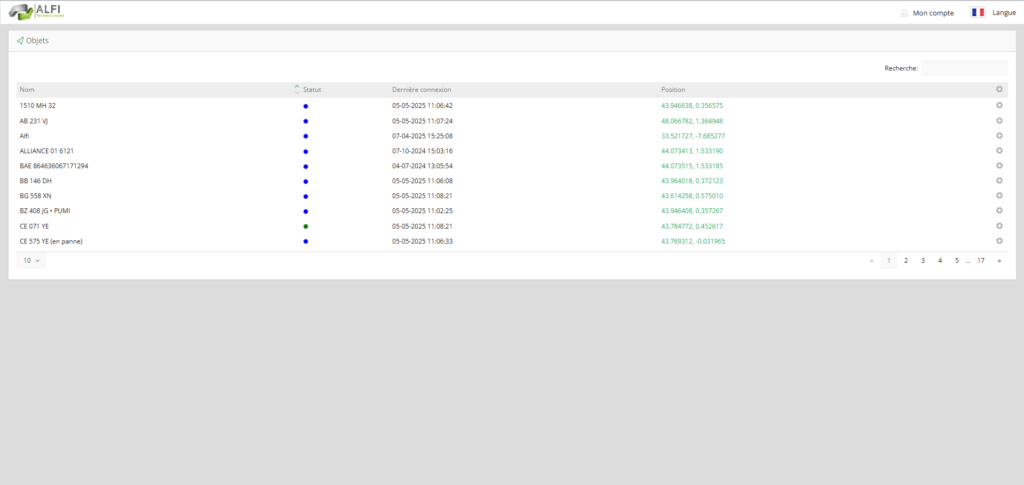This screenshot has width=1024, height=485.
Task: Open gear options for BB 146 DH
Action: pyautogui.click(x=999, y=181)
